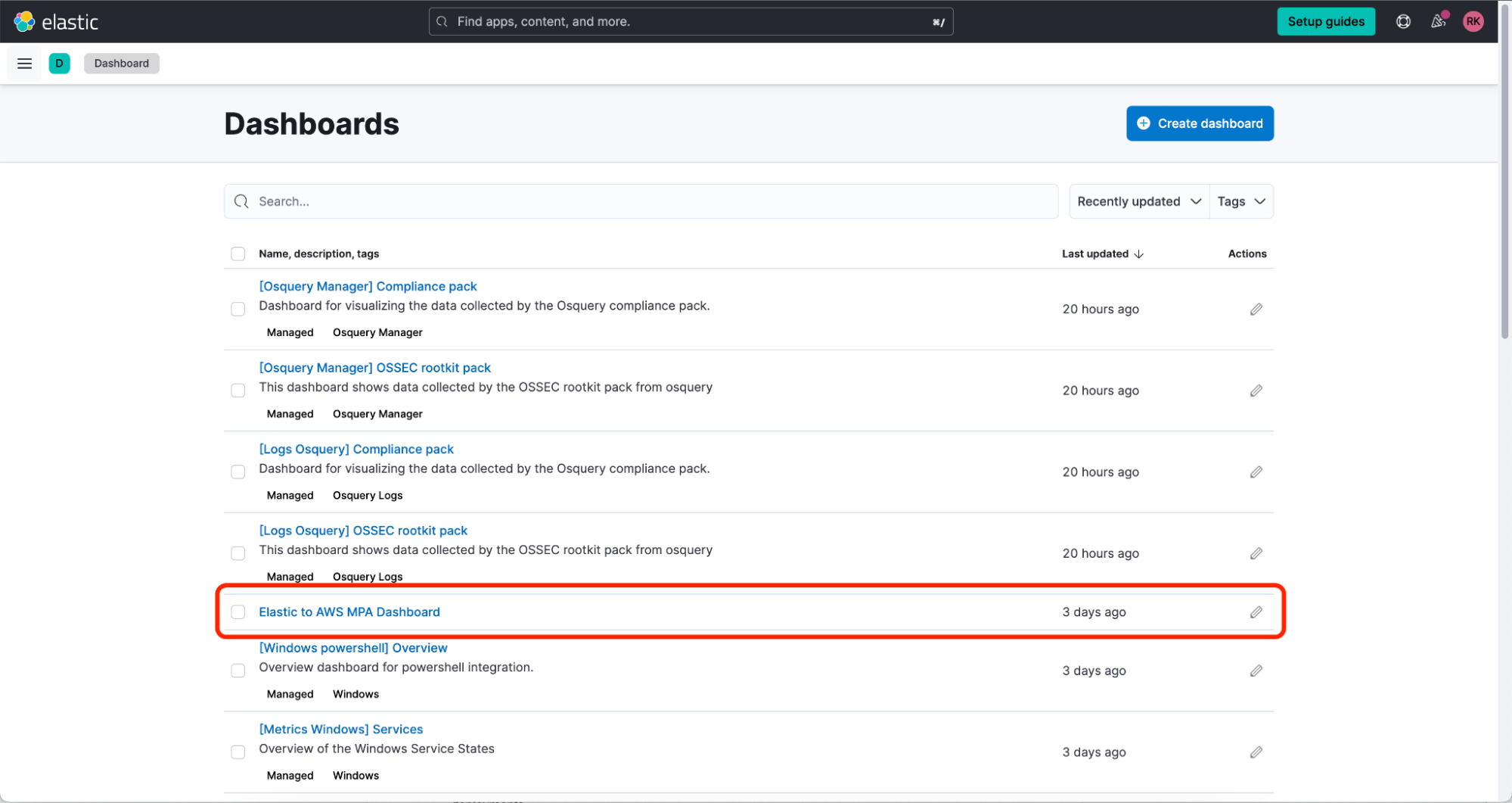Open the hamburger navigation menu
The image size is (1512, 803).
click(x=24, y=64)
